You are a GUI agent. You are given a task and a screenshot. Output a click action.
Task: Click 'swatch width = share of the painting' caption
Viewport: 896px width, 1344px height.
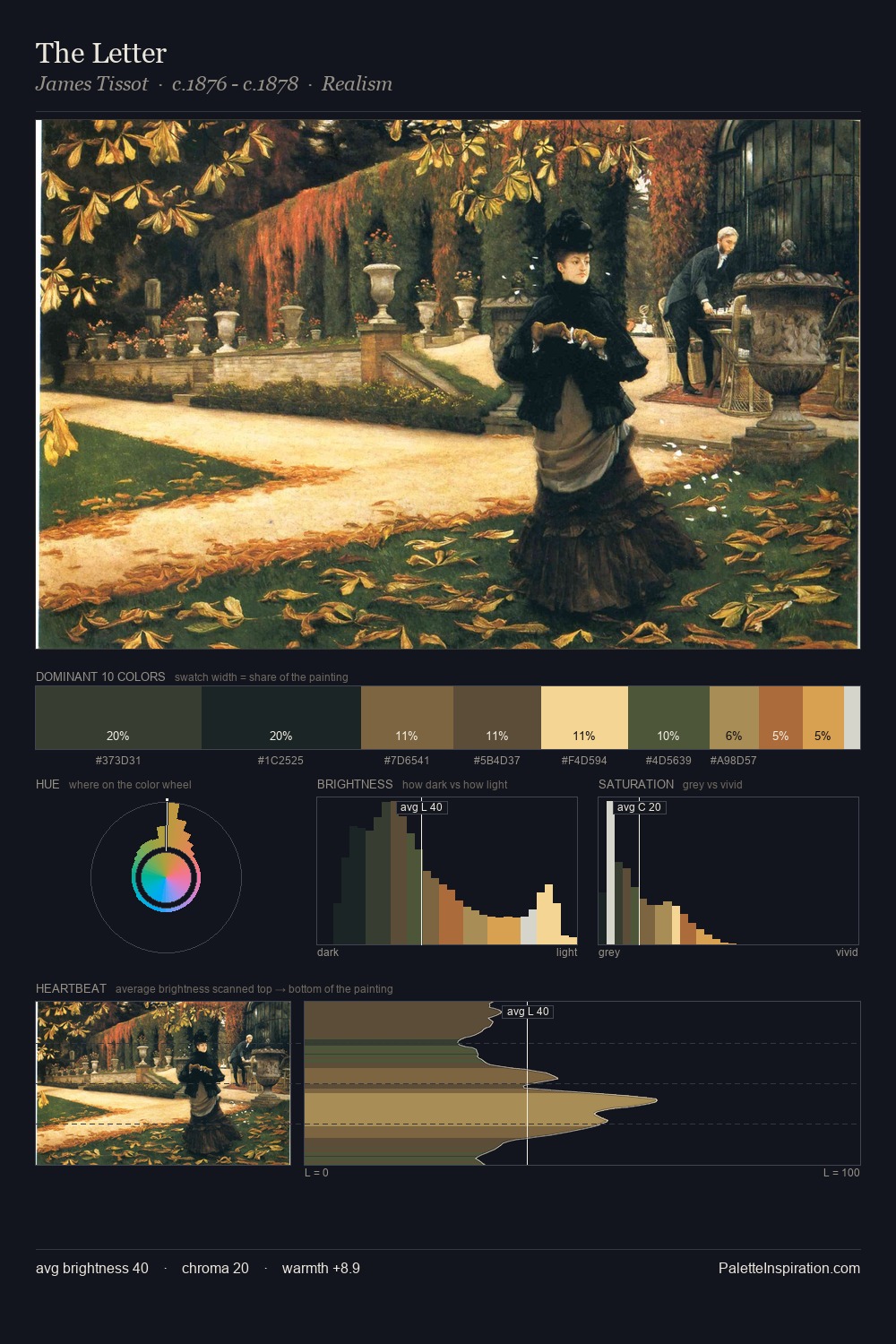(x=262, y=677)
